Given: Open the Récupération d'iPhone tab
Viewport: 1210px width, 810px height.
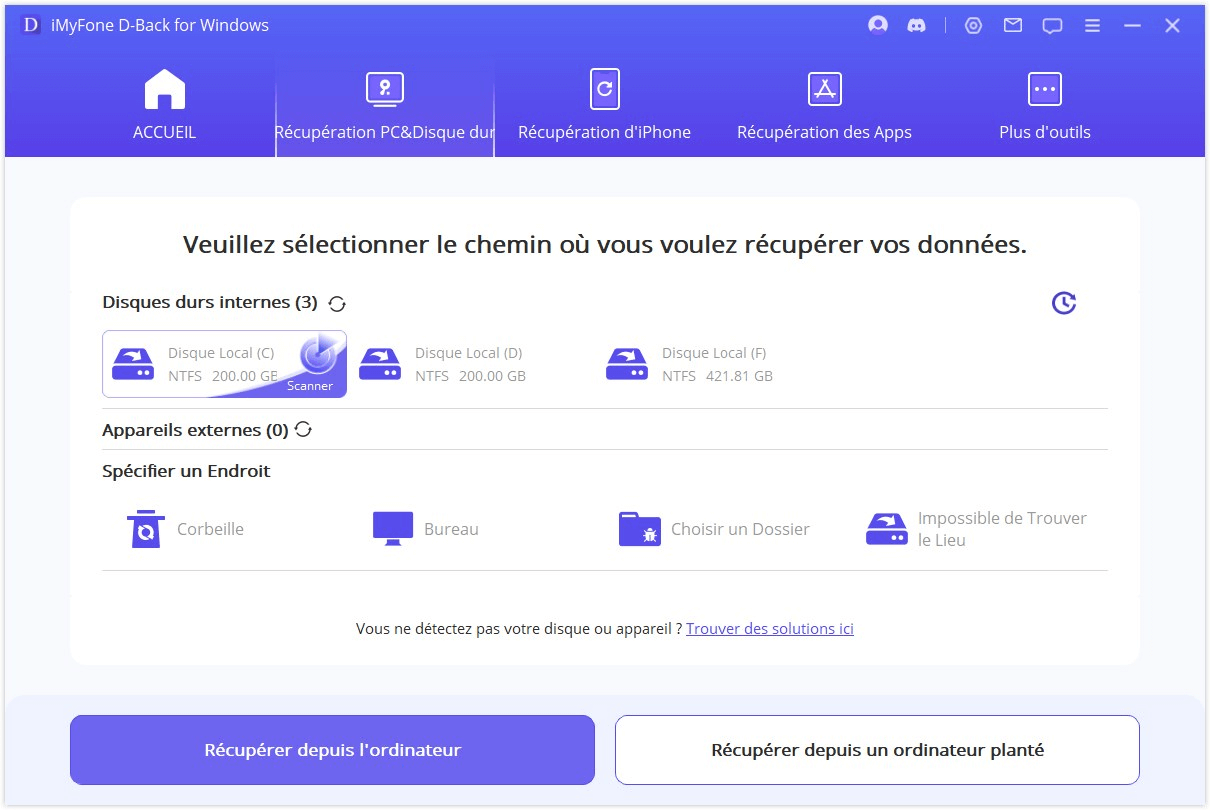Looking at the screenshot, I should 604,106.
